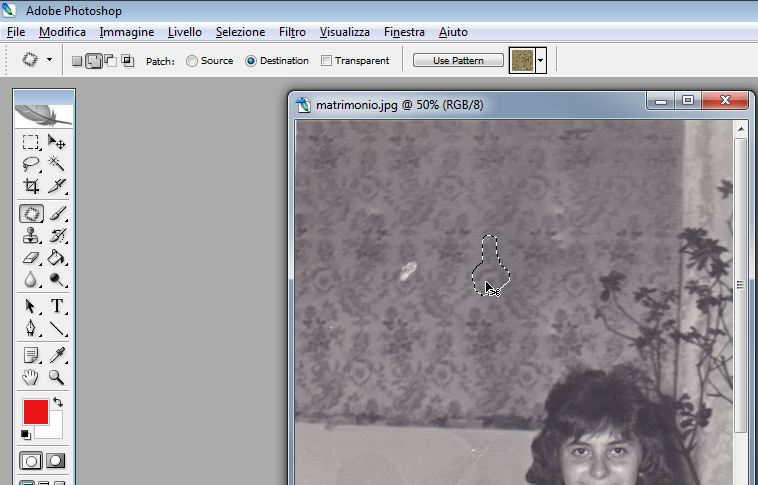Activate the Hand tool

30,377
